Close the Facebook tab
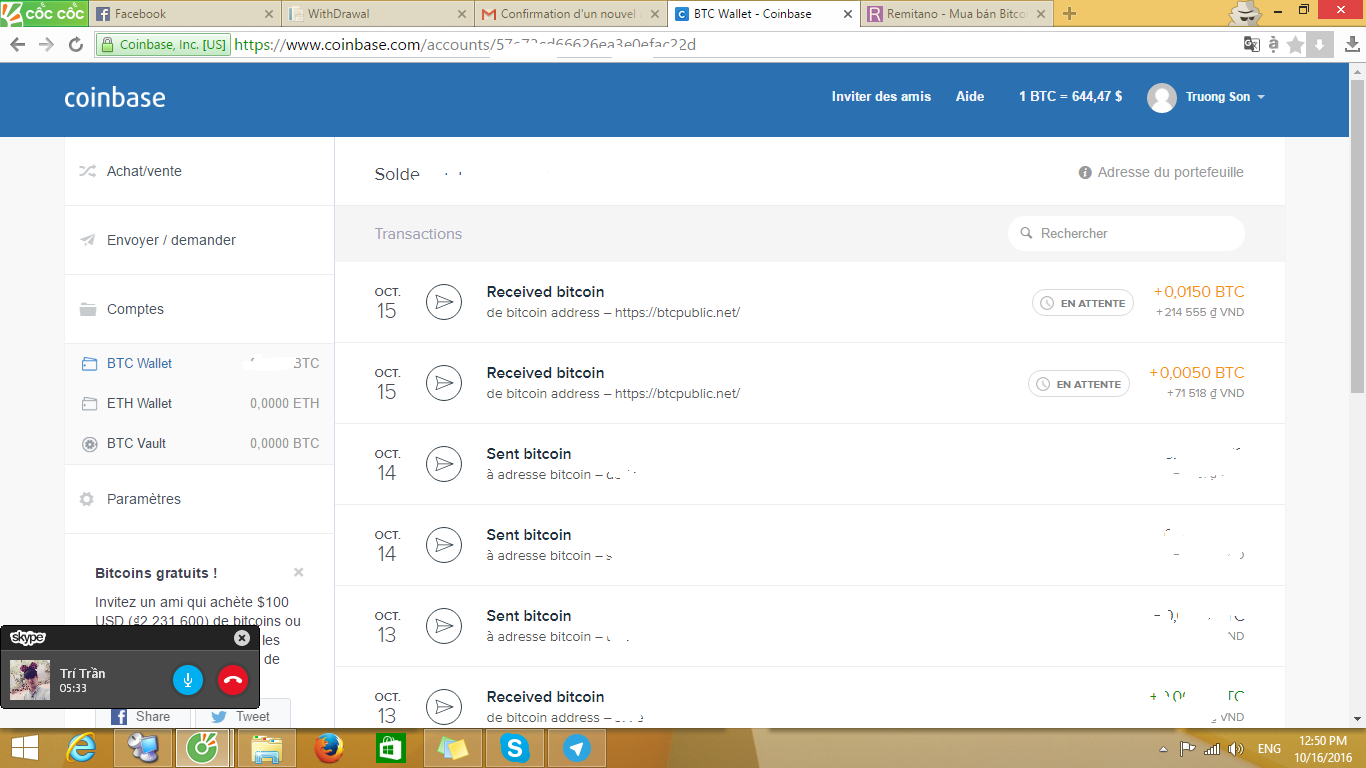 tap(268, 14)
